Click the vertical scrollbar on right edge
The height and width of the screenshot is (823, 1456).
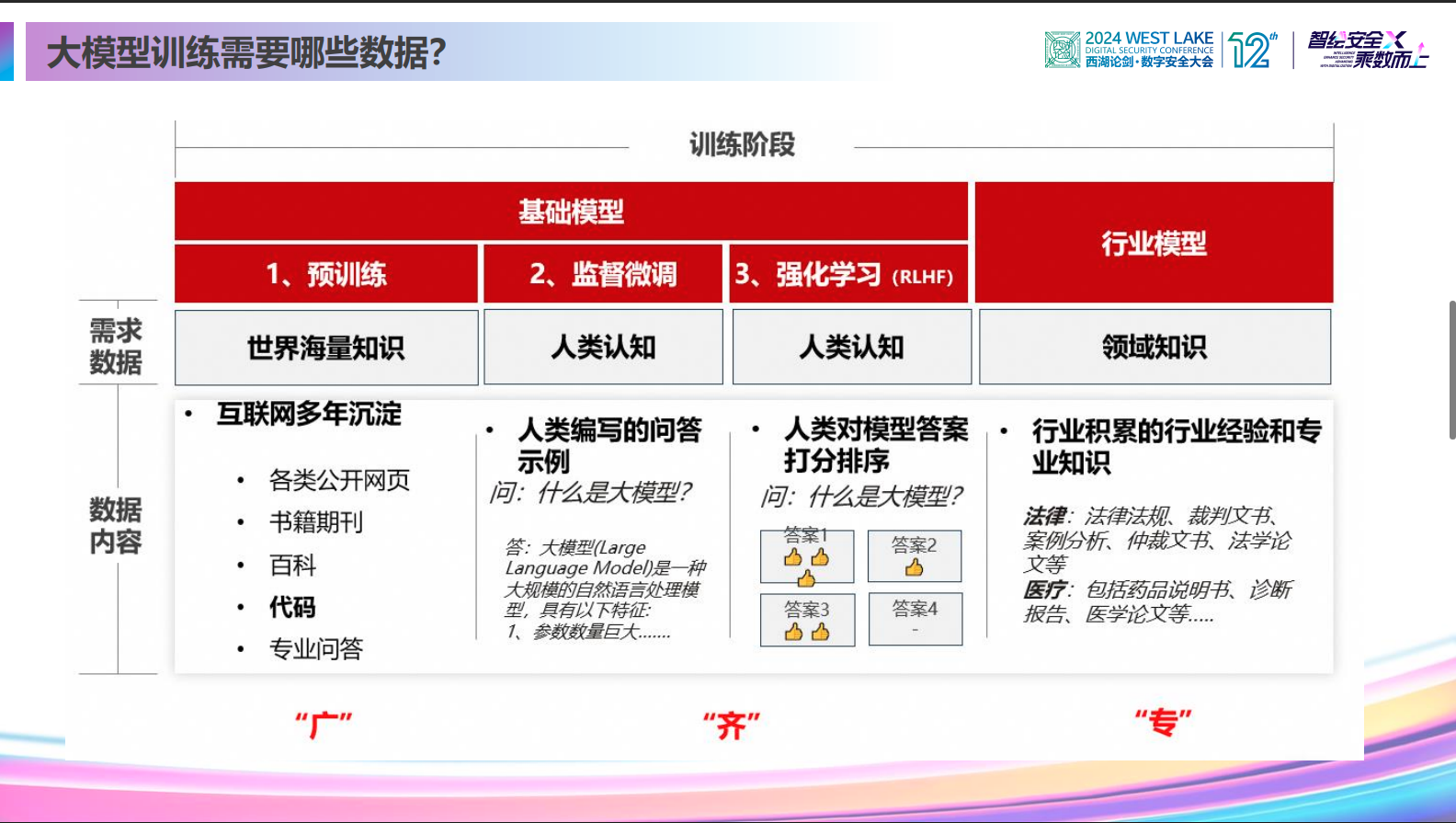(x=1451, y=368)
